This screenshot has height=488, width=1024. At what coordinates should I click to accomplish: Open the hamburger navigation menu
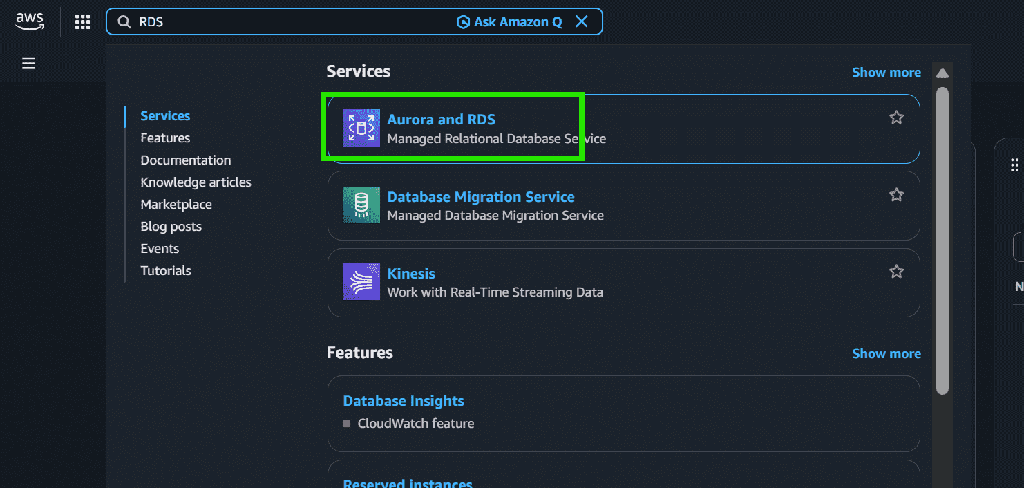[x=29, y=63]
